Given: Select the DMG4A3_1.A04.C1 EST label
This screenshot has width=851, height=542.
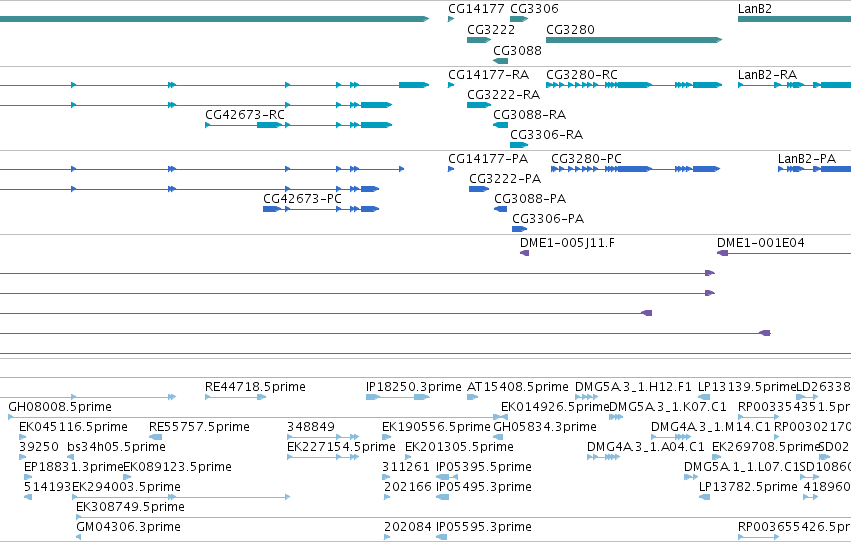Looking at the screenshot, I should (646, 447).
